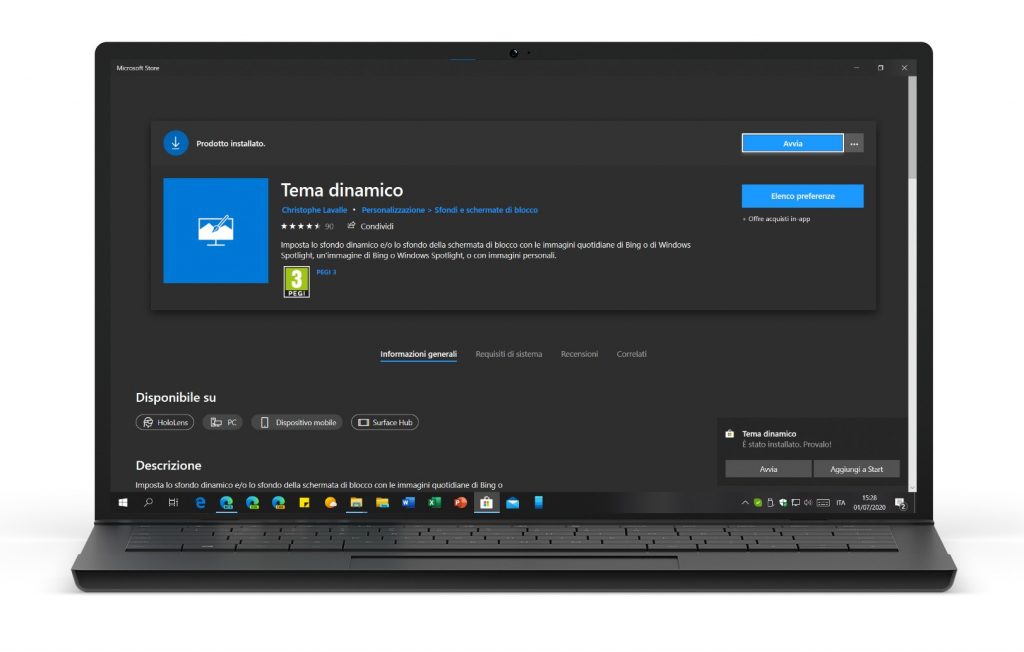This screenshot has height=652, width=1024.
Task: Open the Personalizzazione category link
Action: click(x=391, y=211)
